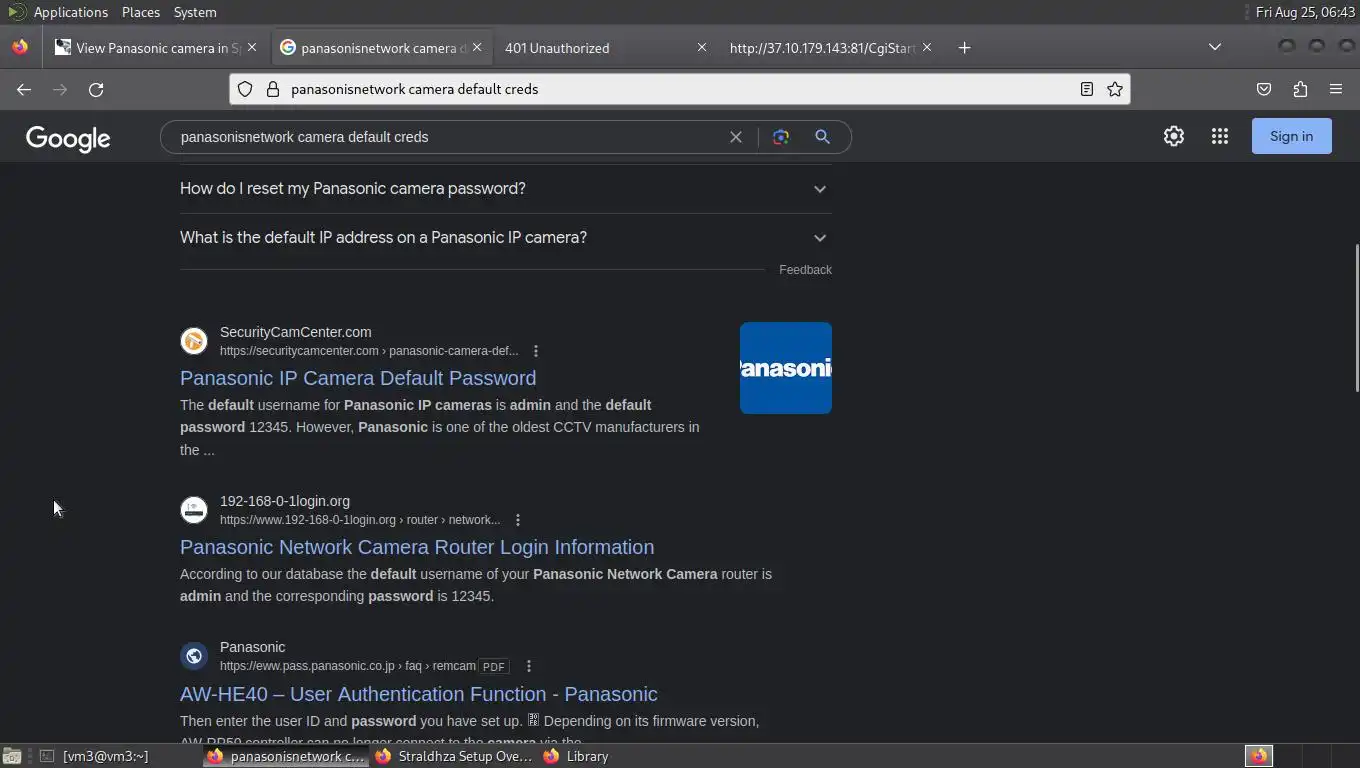Open more options for Panasonic PDF result
The width and height of the screenshot is (1360, 768).
529,666
